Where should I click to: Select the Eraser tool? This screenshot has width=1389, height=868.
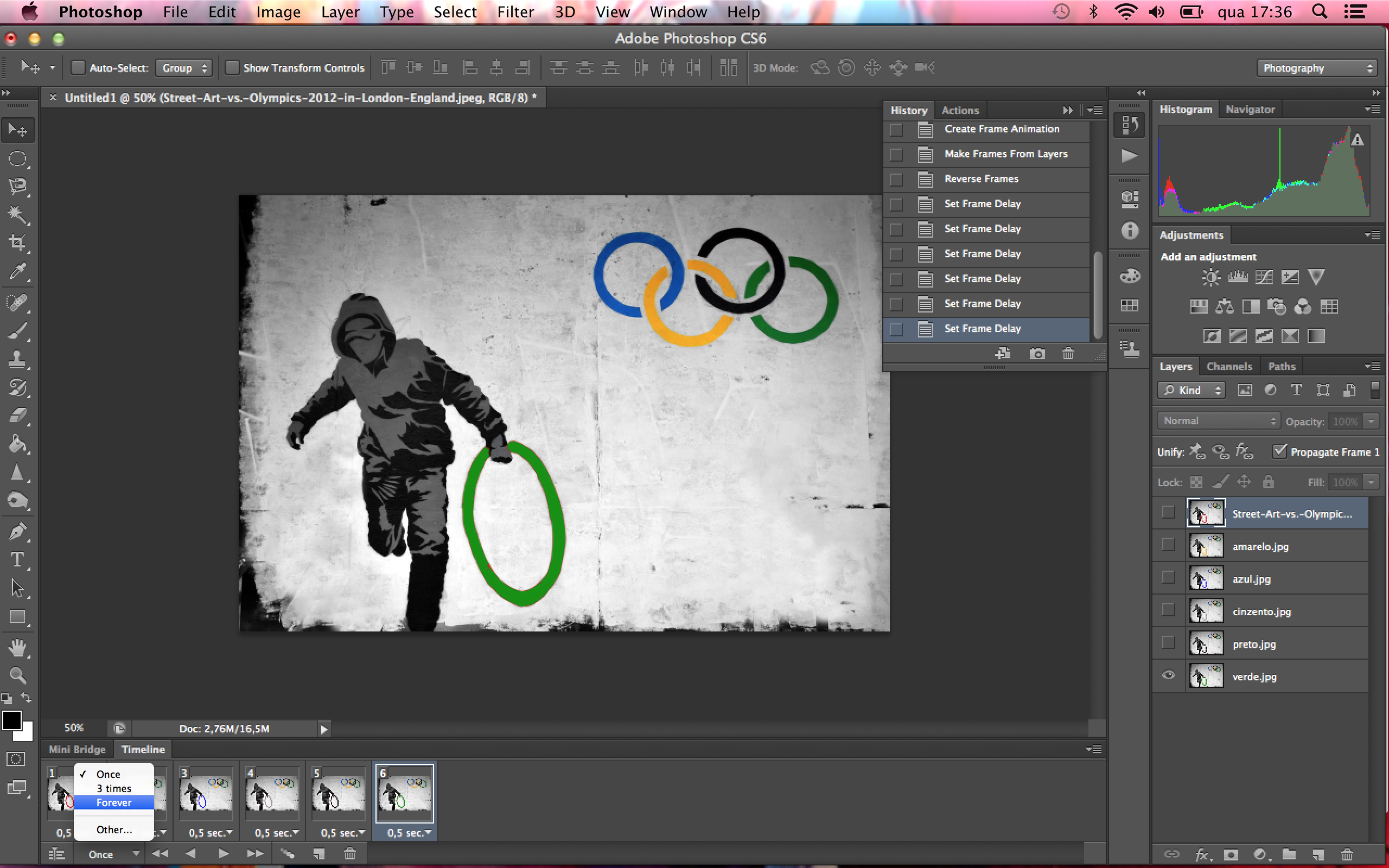(x=17, y=416)
